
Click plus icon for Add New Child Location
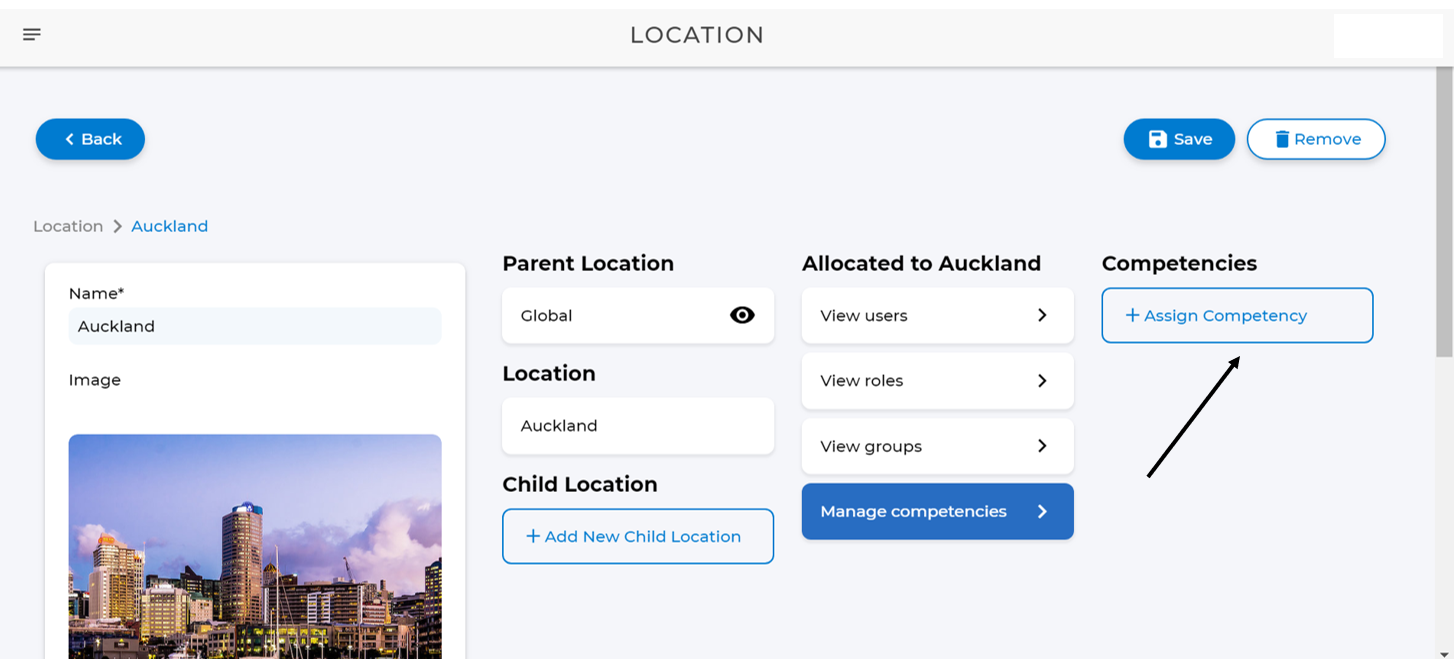[x=533, y=536]
